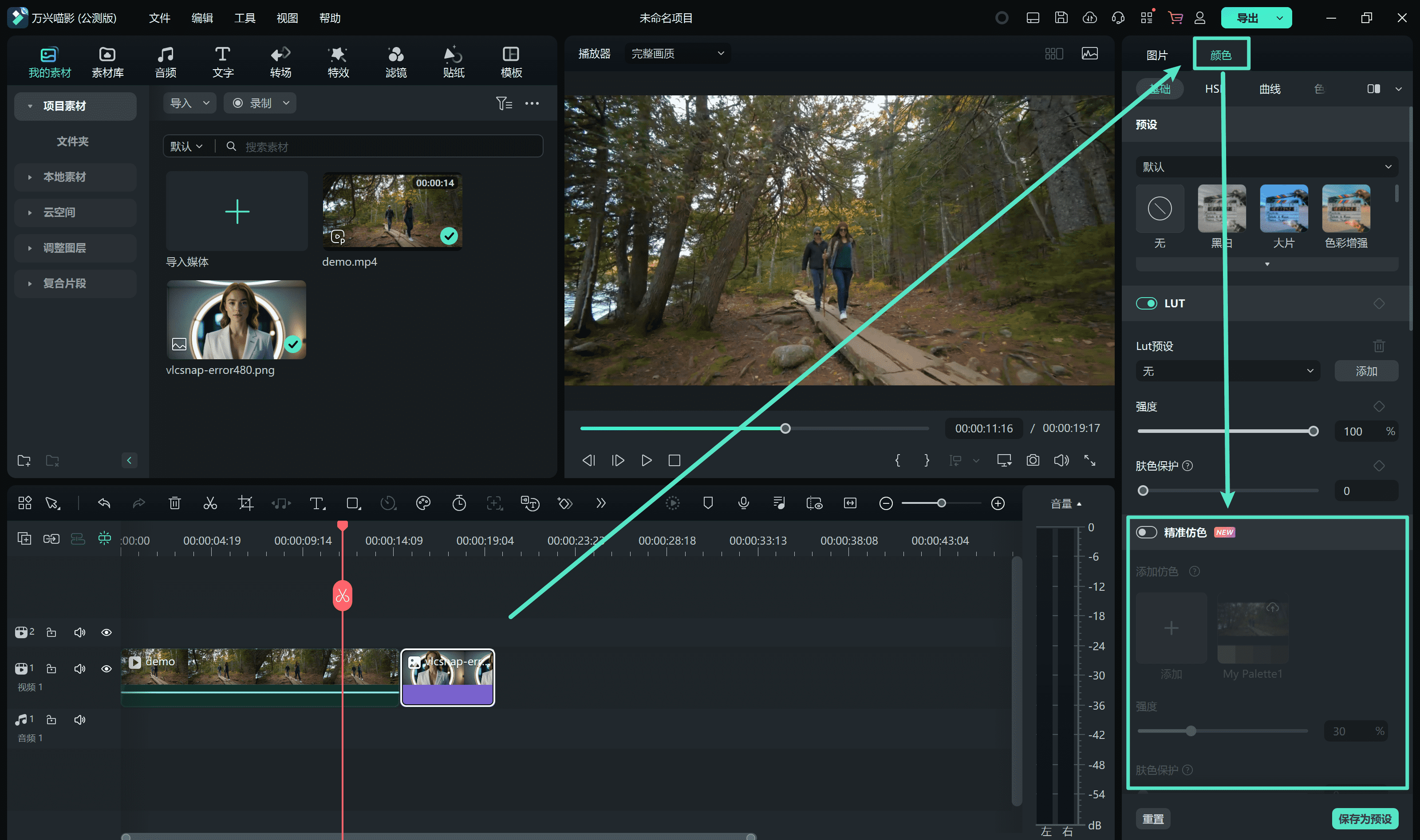Toggle the LUT switch off

[1147, 303]
